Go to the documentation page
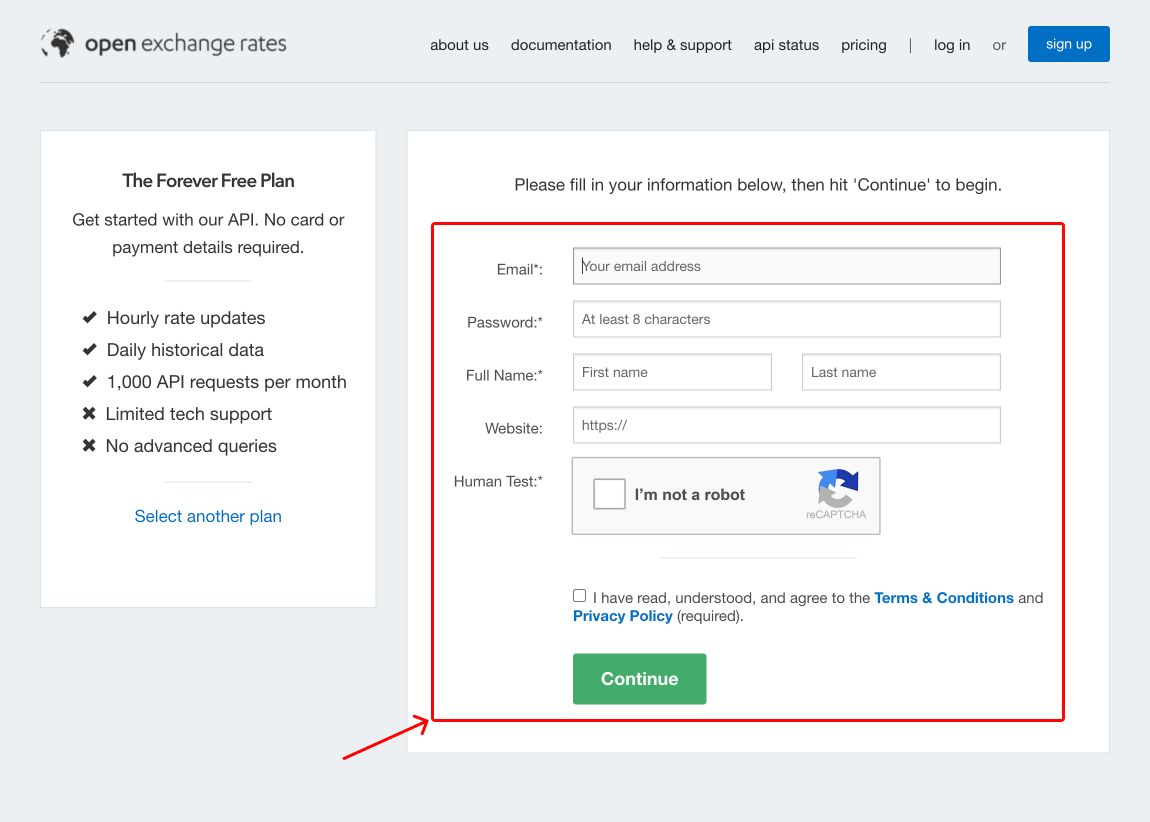1150x822 pixels. coord(561,45)
